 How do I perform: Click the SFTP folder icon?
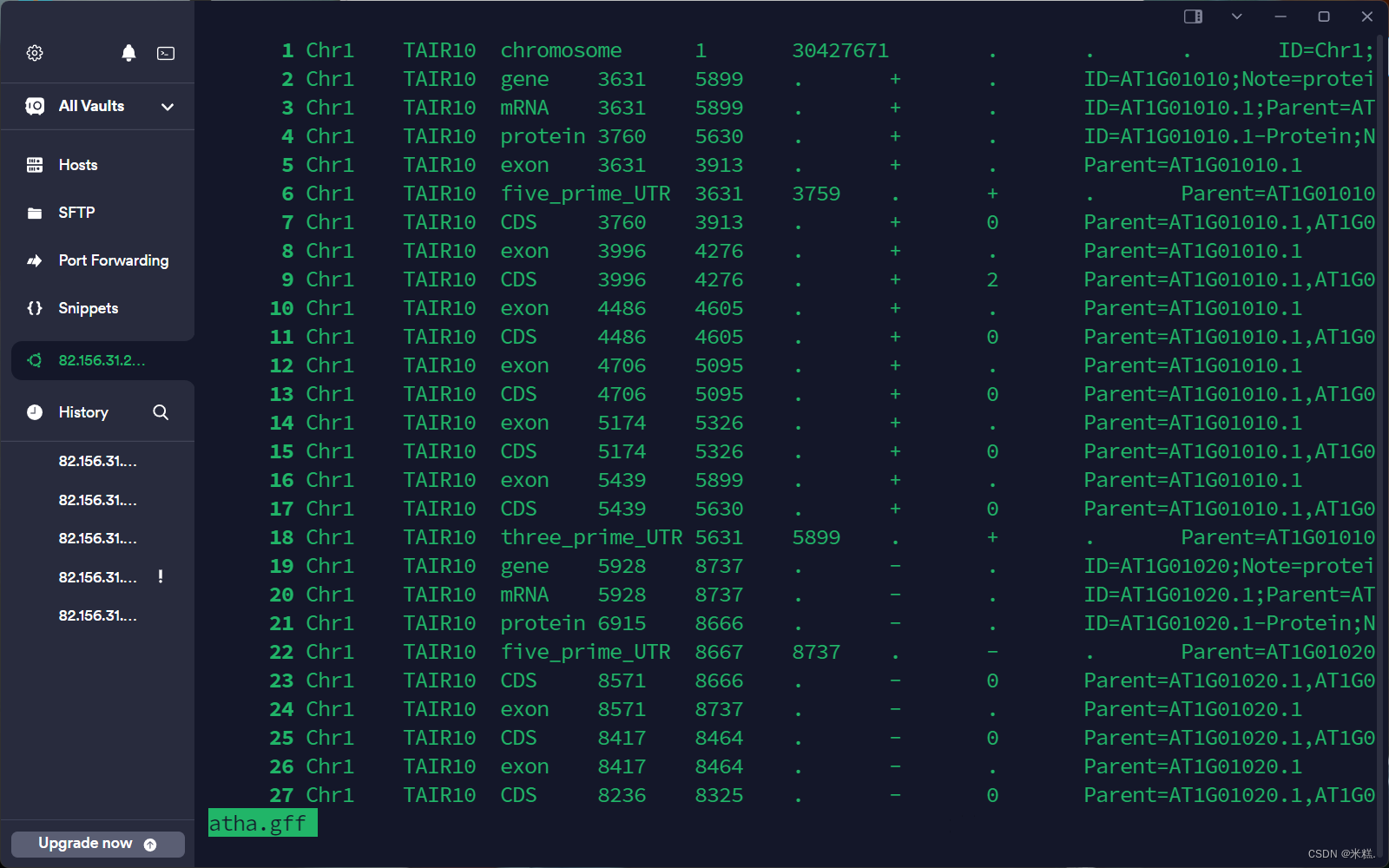point(35,213)
